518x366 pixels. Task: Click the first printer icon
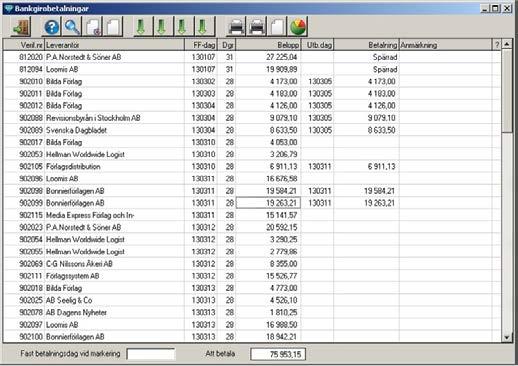[236, 26]
